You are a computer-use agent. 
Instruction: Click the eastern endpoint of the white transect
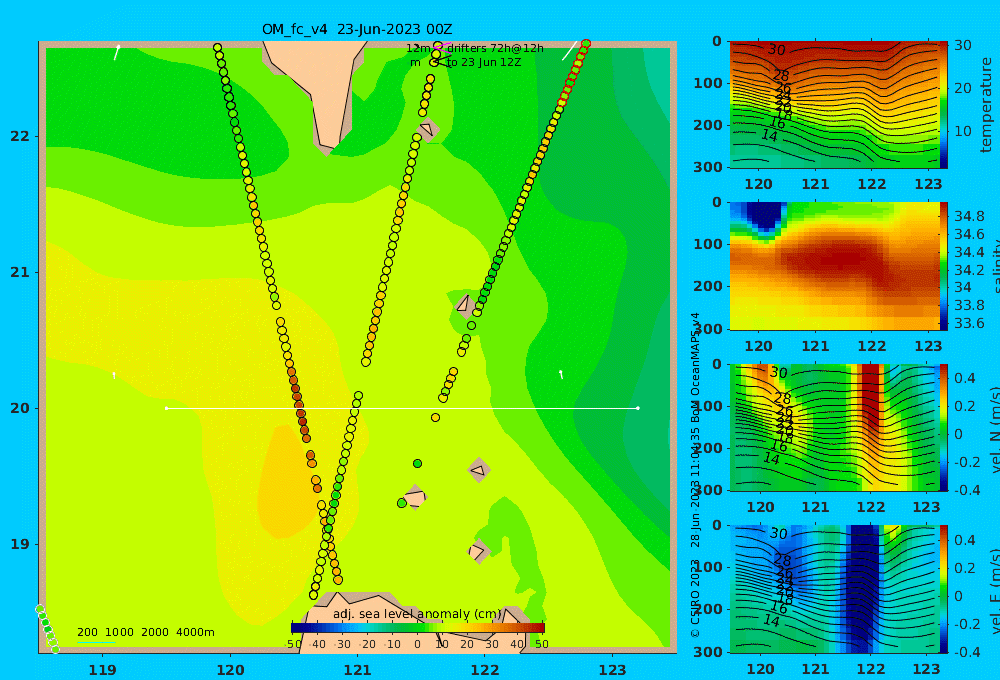[x=638, y=408]
